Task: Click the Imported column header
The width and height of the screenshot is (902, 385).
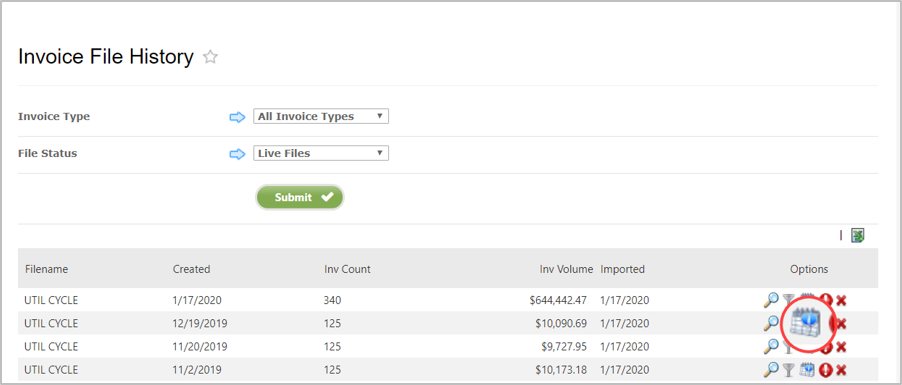Action: (x=623, y=269)
